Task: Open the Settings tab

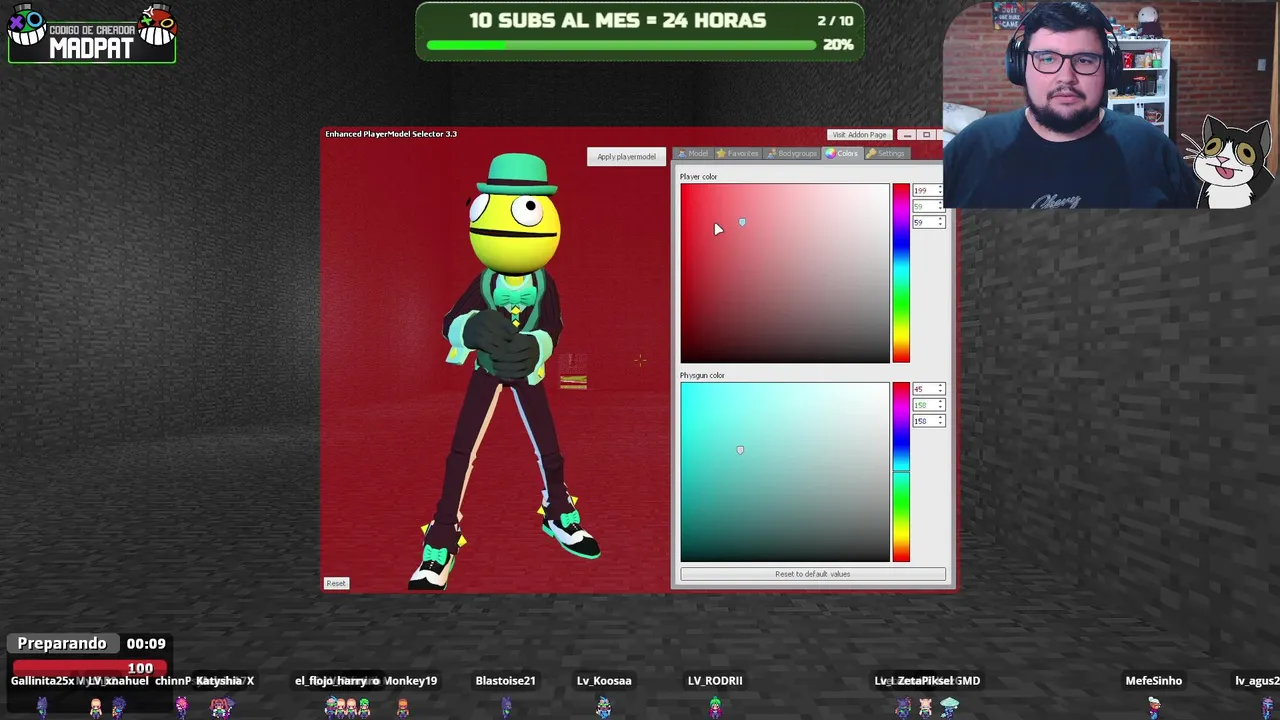Action: (x=886, y=153)
